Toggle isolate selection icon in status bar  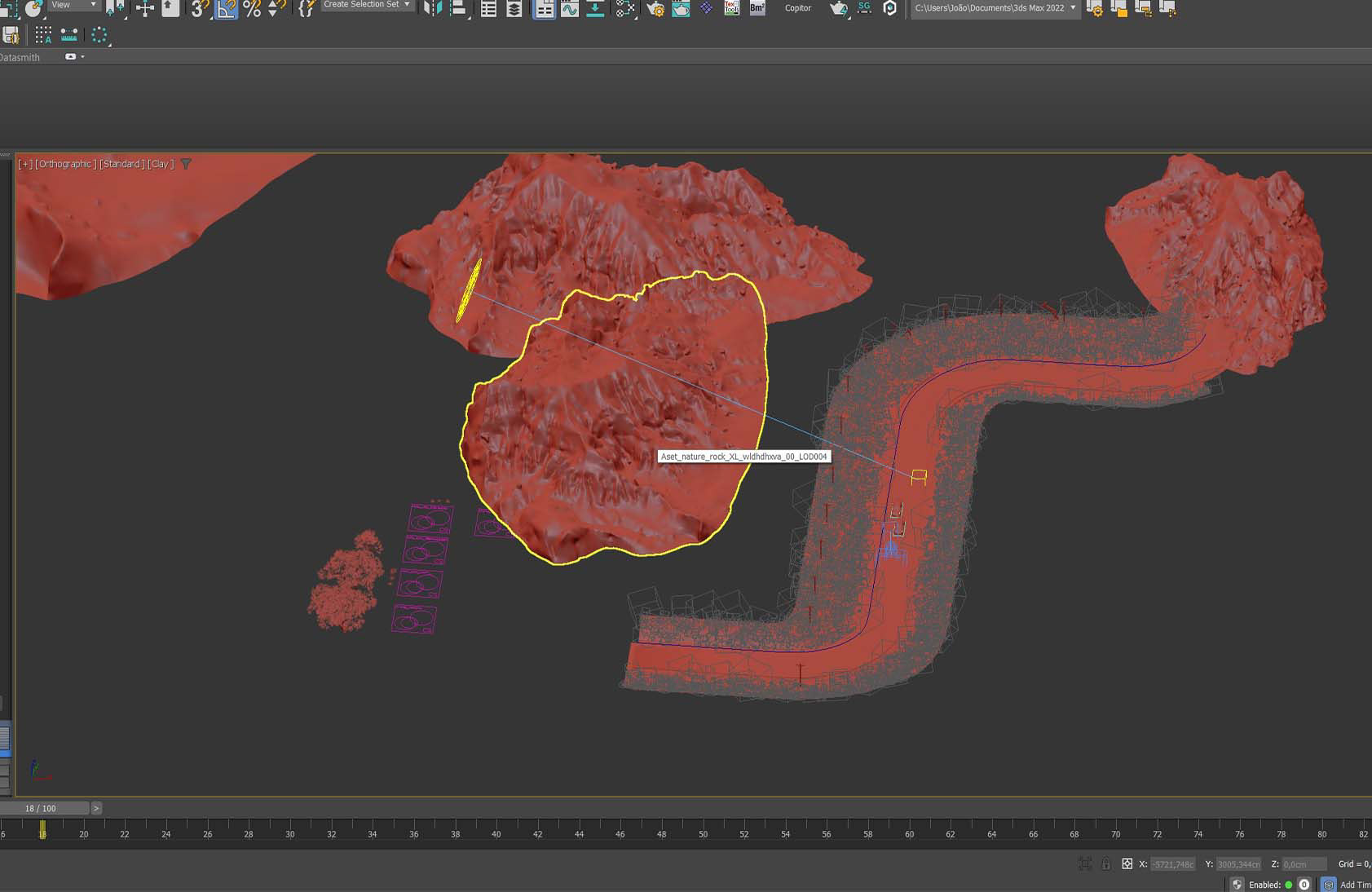(1084, 863)
